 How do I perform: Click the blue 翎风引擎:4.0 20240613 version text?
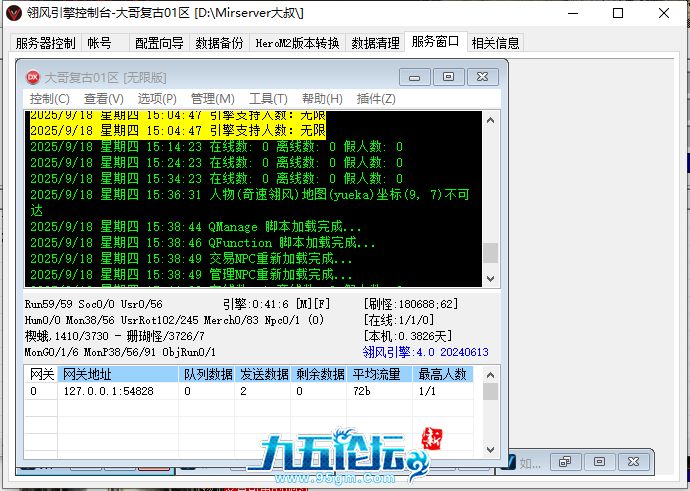click(426, 352)
